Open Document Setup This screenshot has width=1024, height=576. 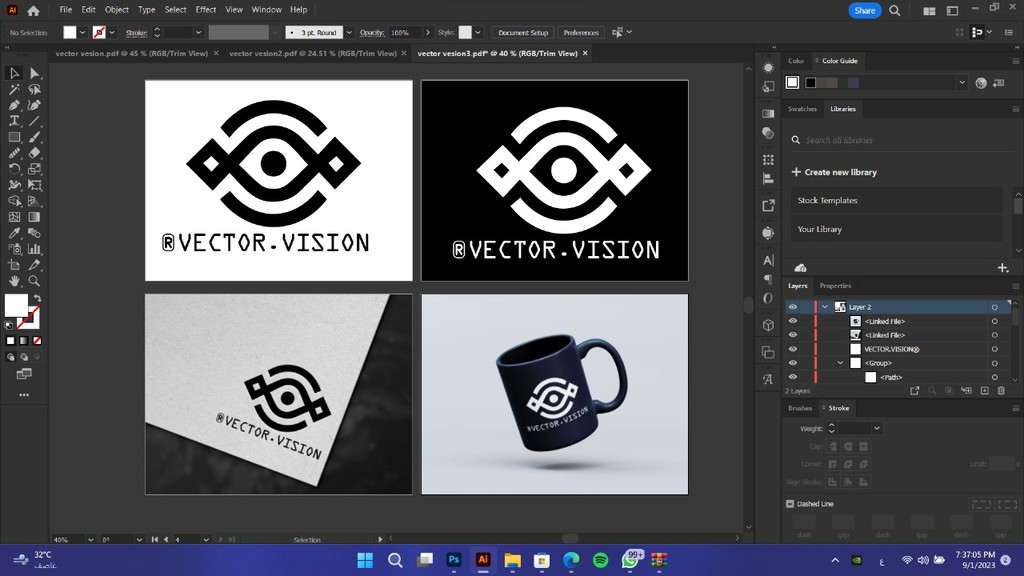pos(523,32)
